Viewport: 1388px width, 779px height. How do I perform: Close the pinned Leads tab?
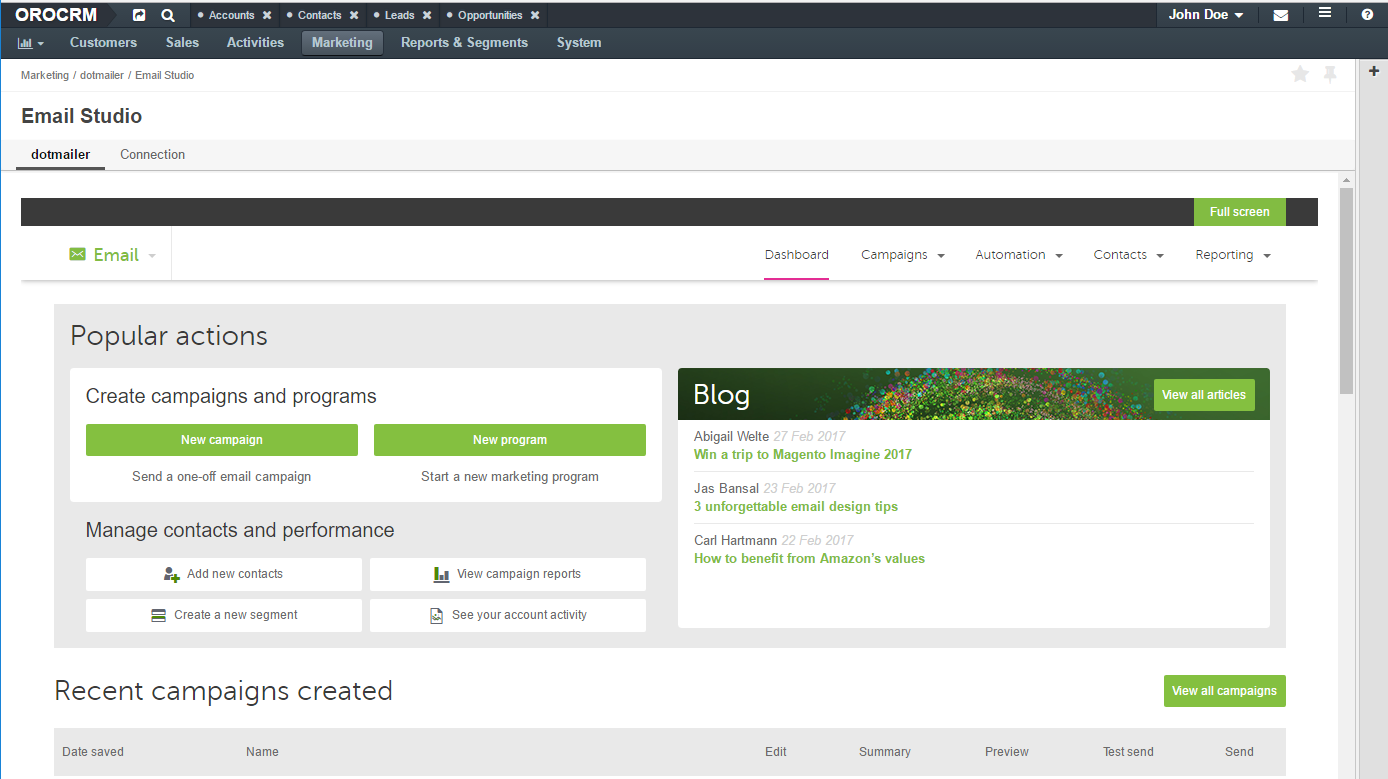(427, 16)
